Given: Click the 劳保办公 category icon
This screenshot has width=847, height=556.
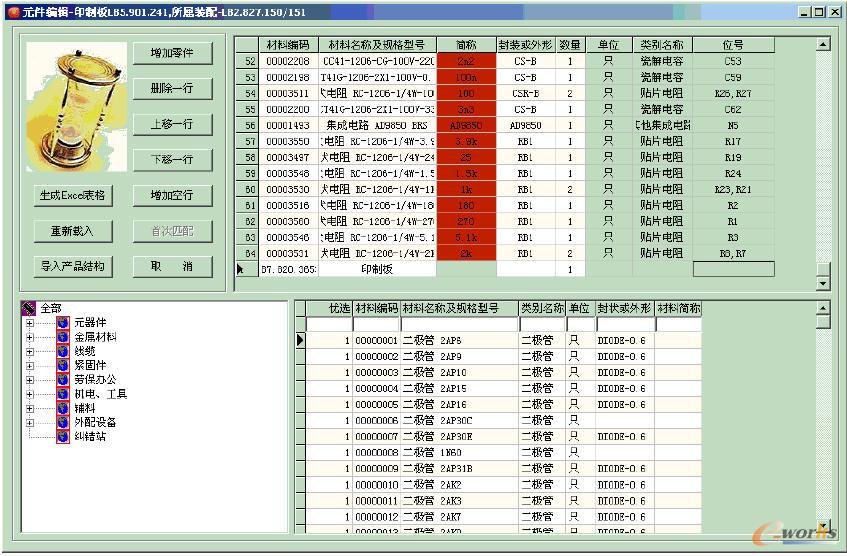Looking at the screenshot, I should (62, 380).
